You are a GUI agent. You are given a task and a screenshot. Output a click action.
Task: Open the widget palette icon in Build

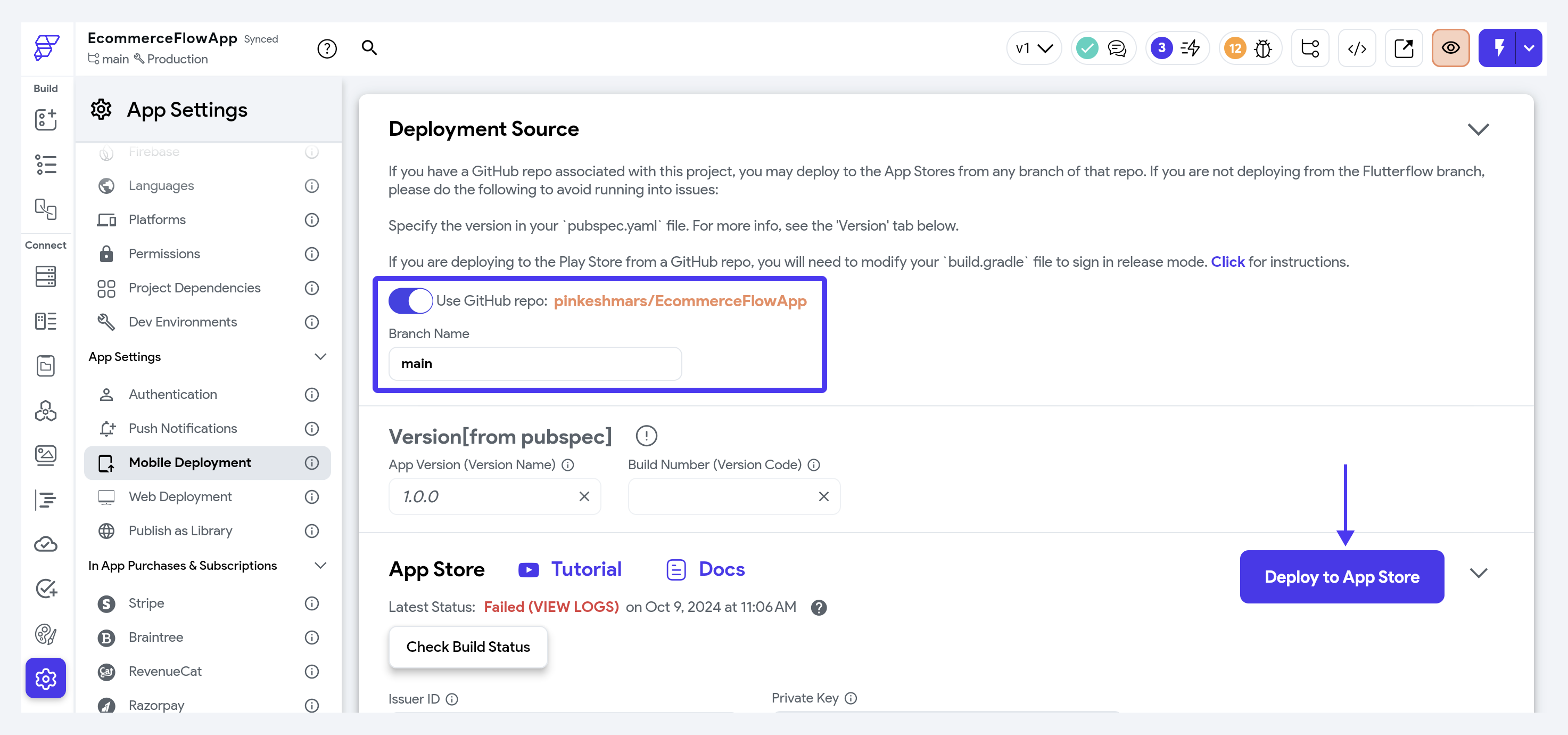coord(46,119)
